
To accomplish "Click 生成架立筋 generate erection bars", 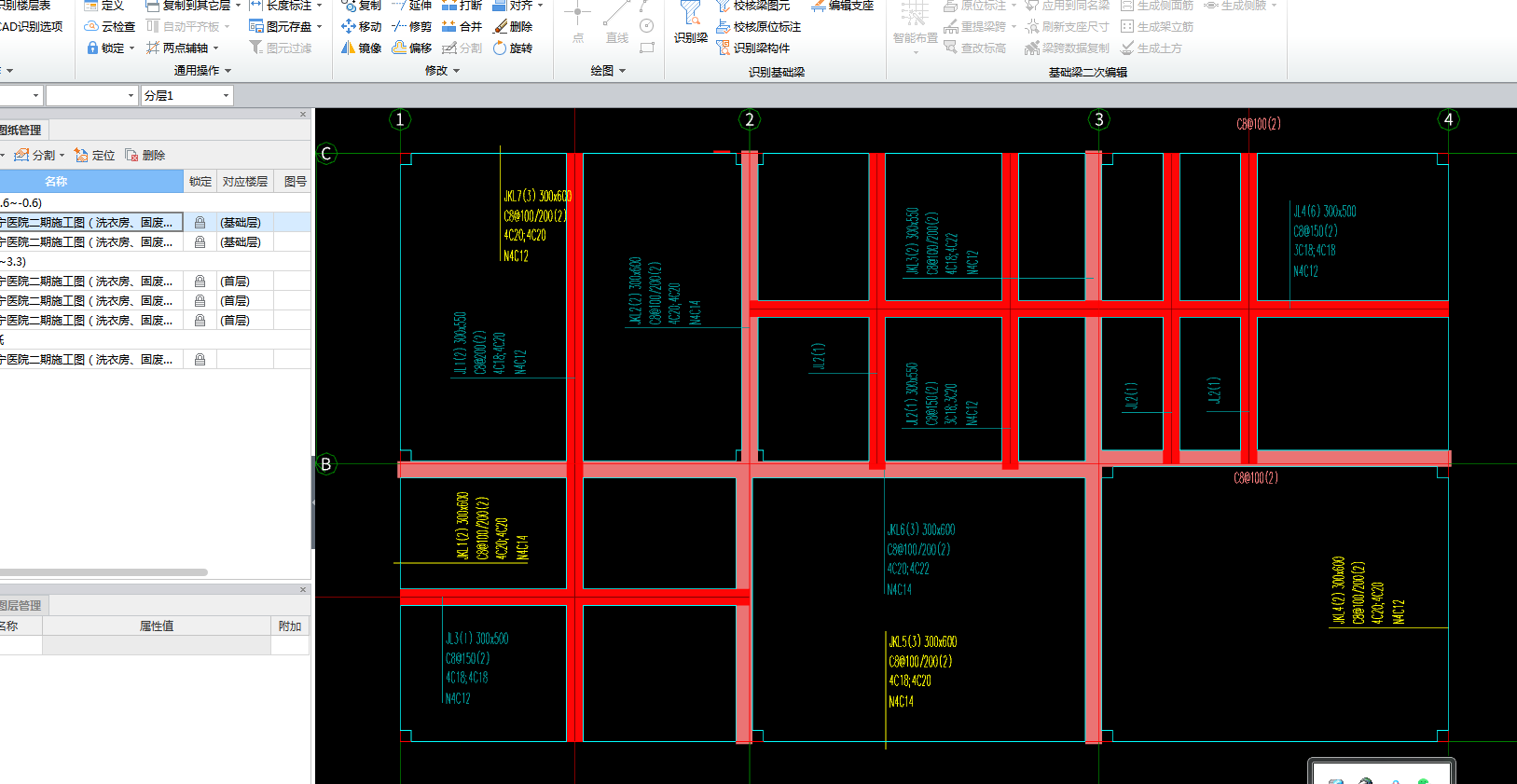I will pyautogui.click(x=1157, y=27).
